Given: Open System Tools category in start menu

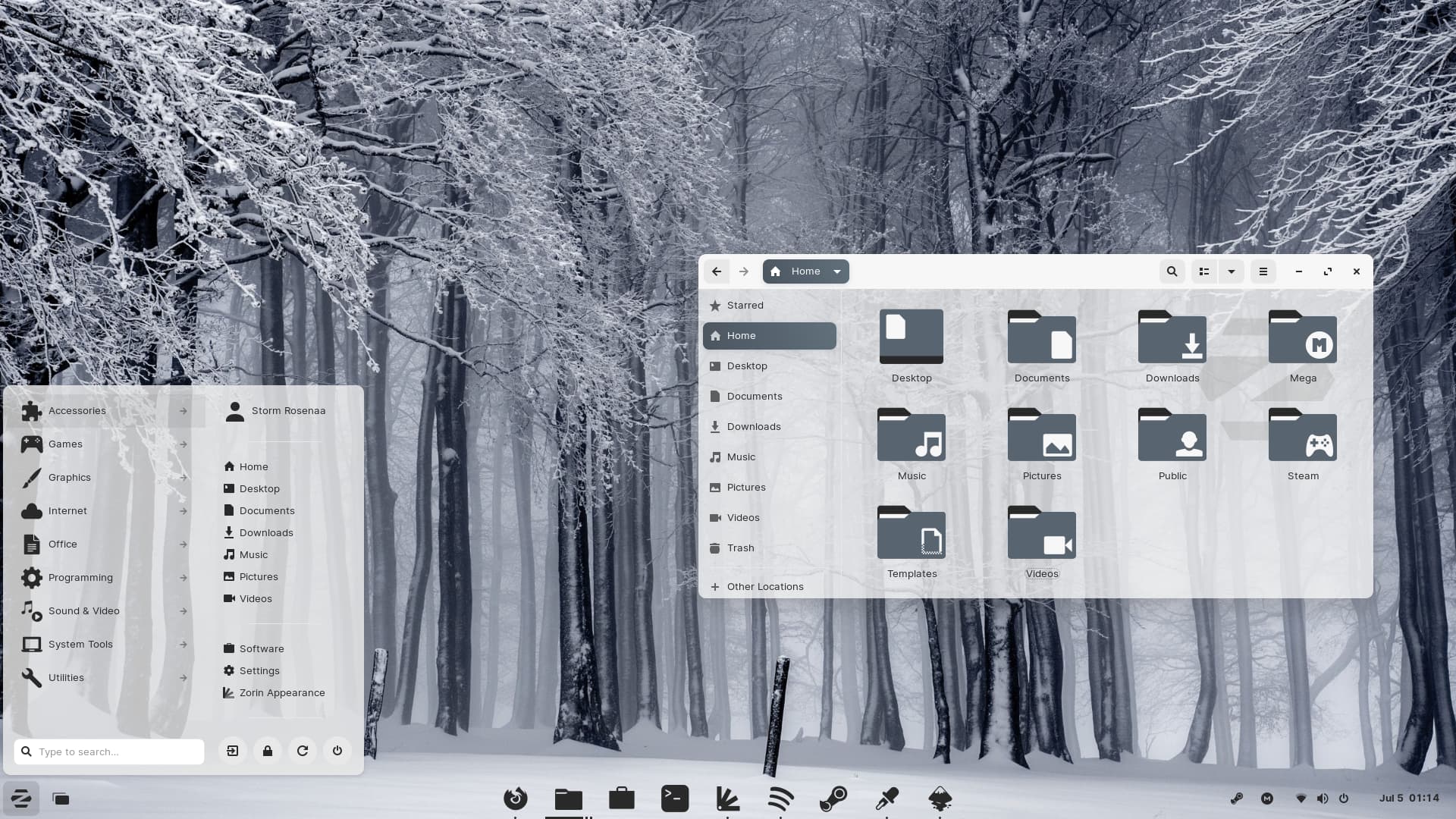Looking at the screenshot, I should [x=105, y=644].
